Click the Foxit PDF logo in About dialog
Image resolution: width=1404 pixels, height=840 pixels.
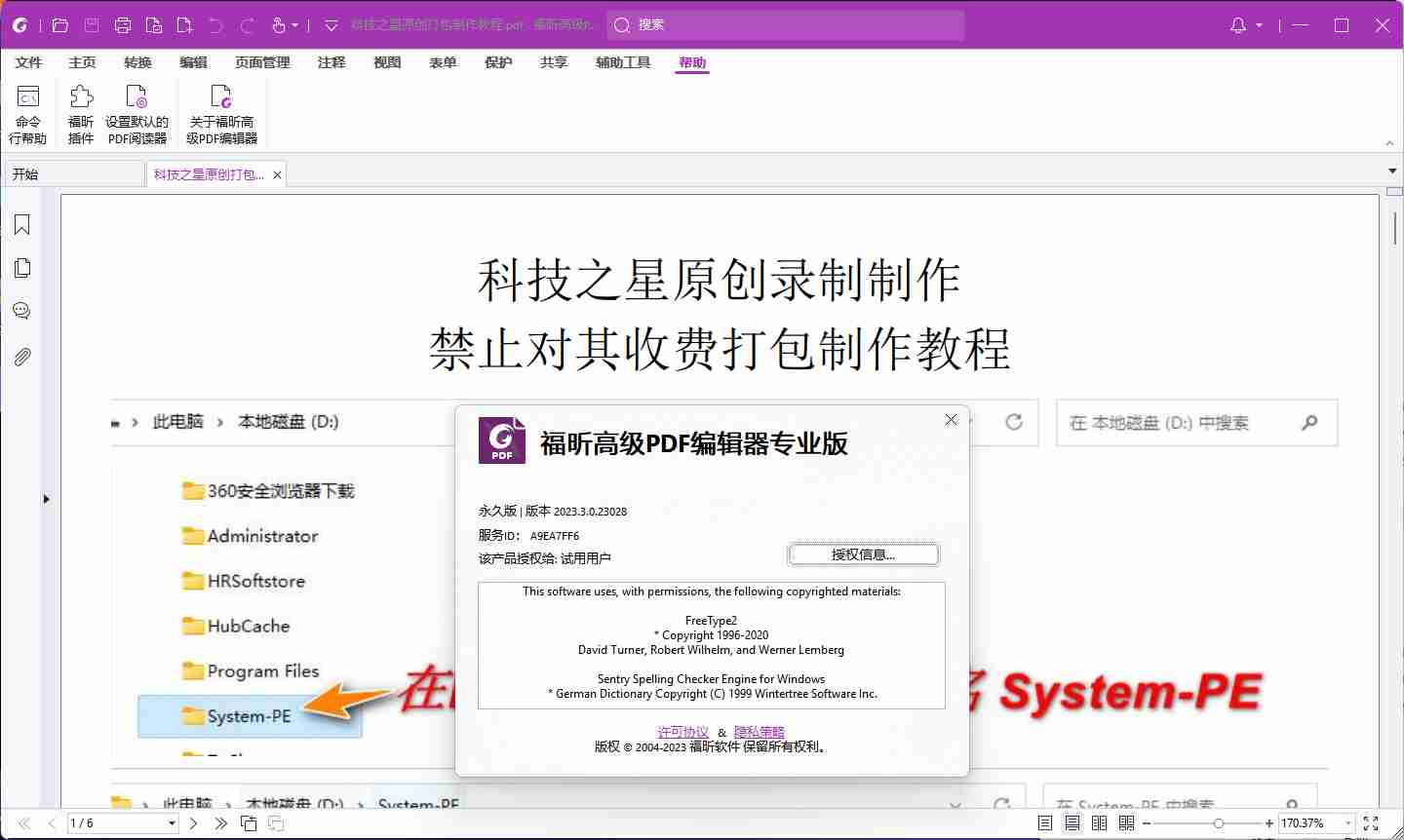click(x=502, y=440)
